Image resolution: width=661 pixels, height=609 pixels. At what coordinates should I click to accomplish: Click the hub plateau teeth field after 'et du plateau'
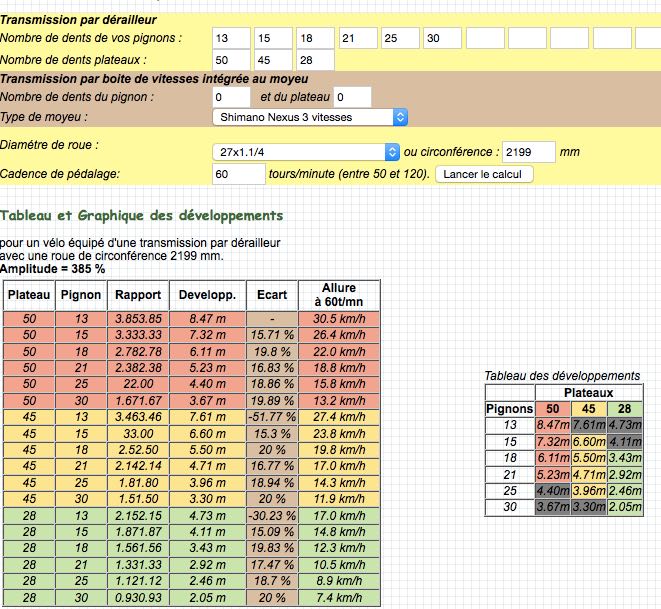tap(352, 97)
